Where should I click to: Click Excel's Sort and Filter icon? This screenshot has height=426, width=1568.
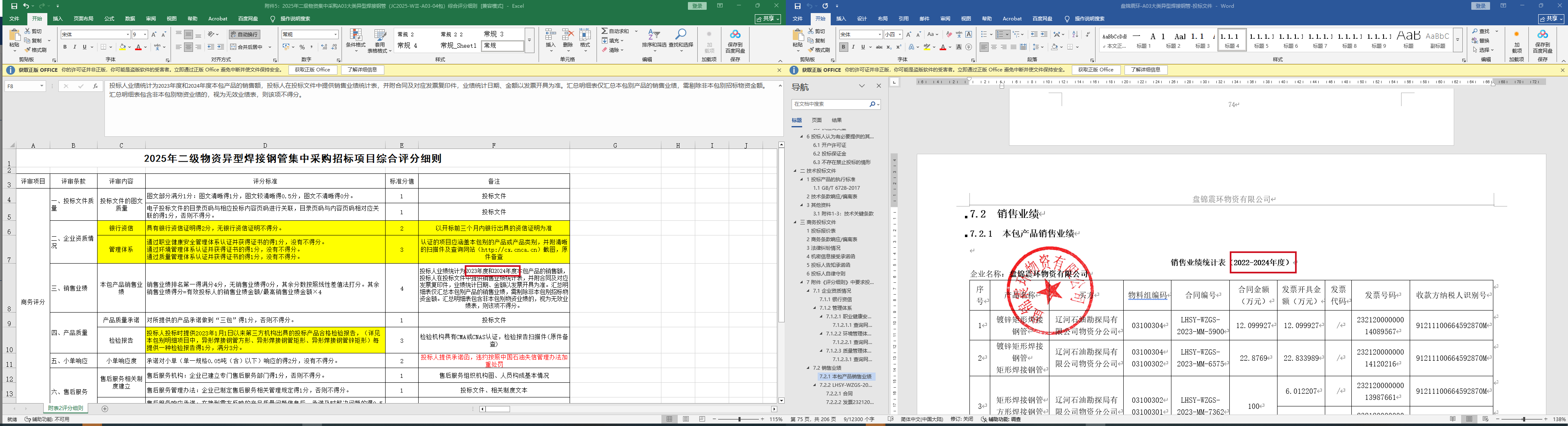(654, 38)
